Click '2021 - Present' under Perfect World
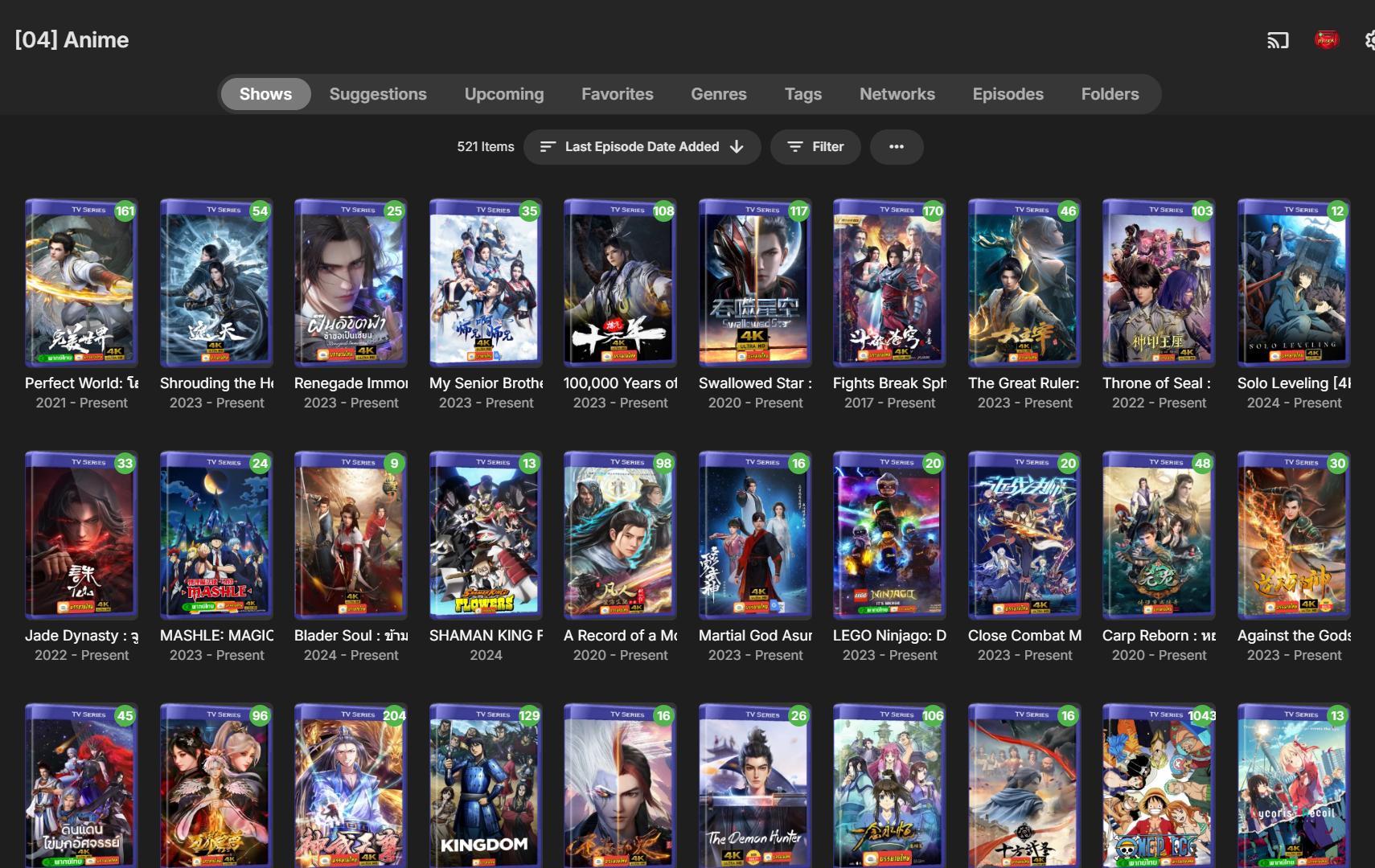1375x868 pixels. click(x=81, y=403)
